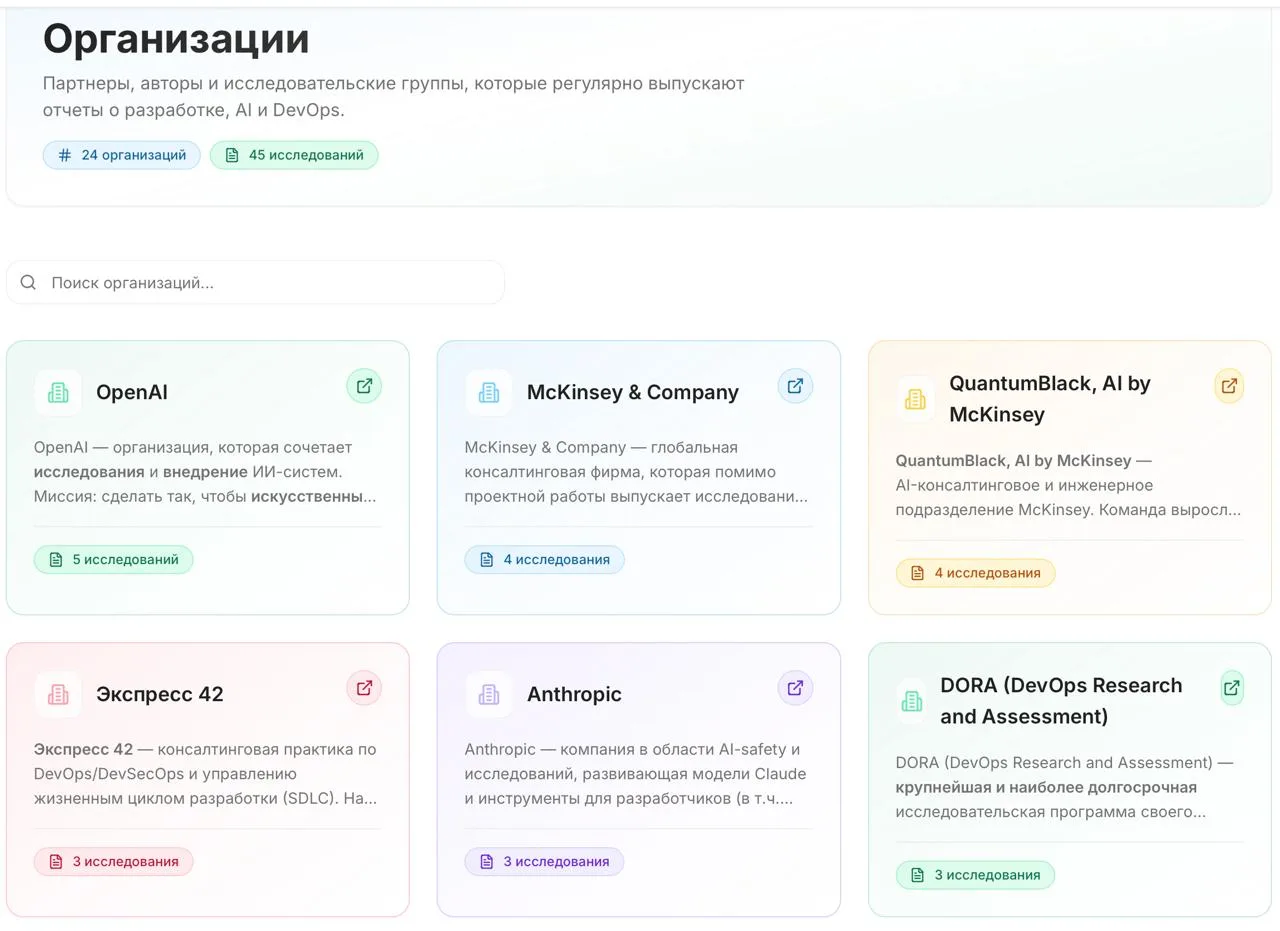The image size is (1280, 931).
Task: Click the DORA card description text
Action: pos(1069,787)
